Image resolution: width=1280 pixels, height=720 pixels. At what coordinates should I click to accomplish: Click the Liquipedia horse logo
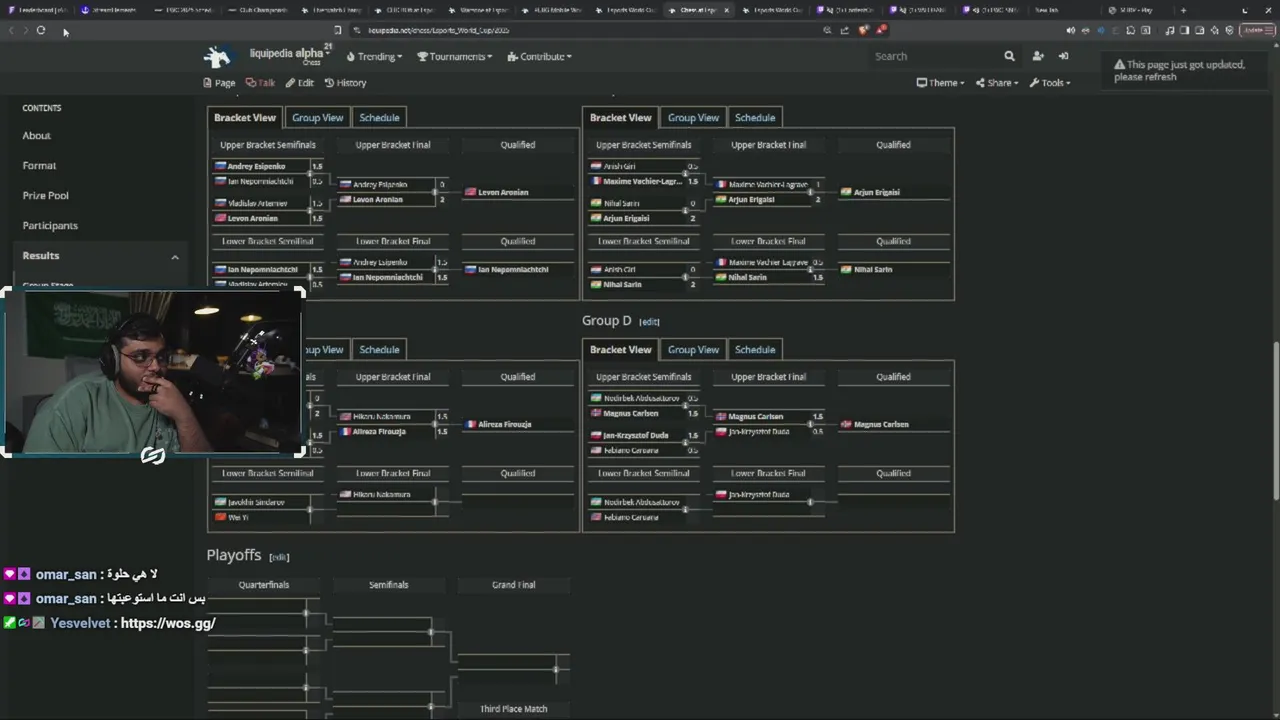tap(218, 56)
